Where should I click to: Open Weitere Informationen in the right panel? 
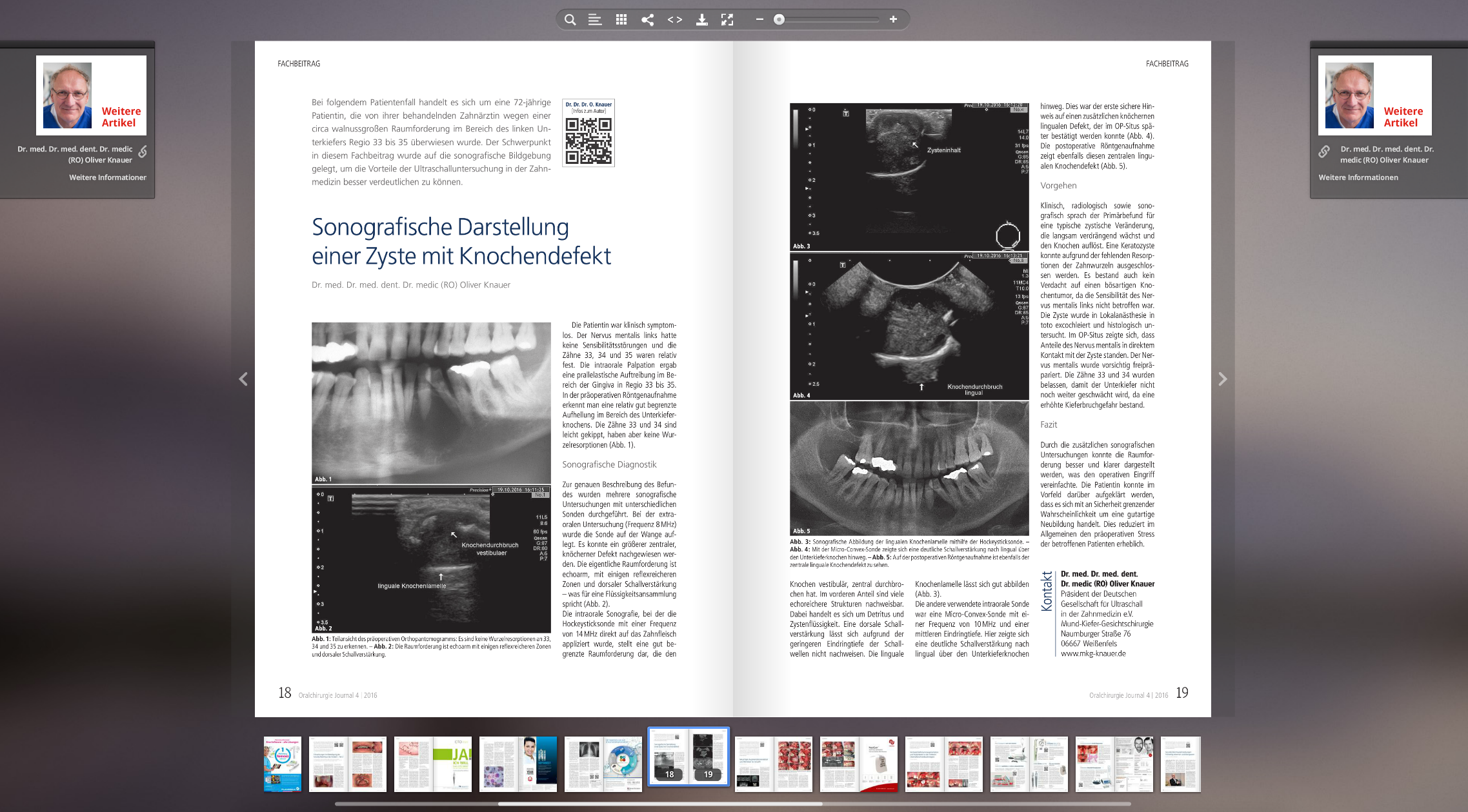[1358, 177]
